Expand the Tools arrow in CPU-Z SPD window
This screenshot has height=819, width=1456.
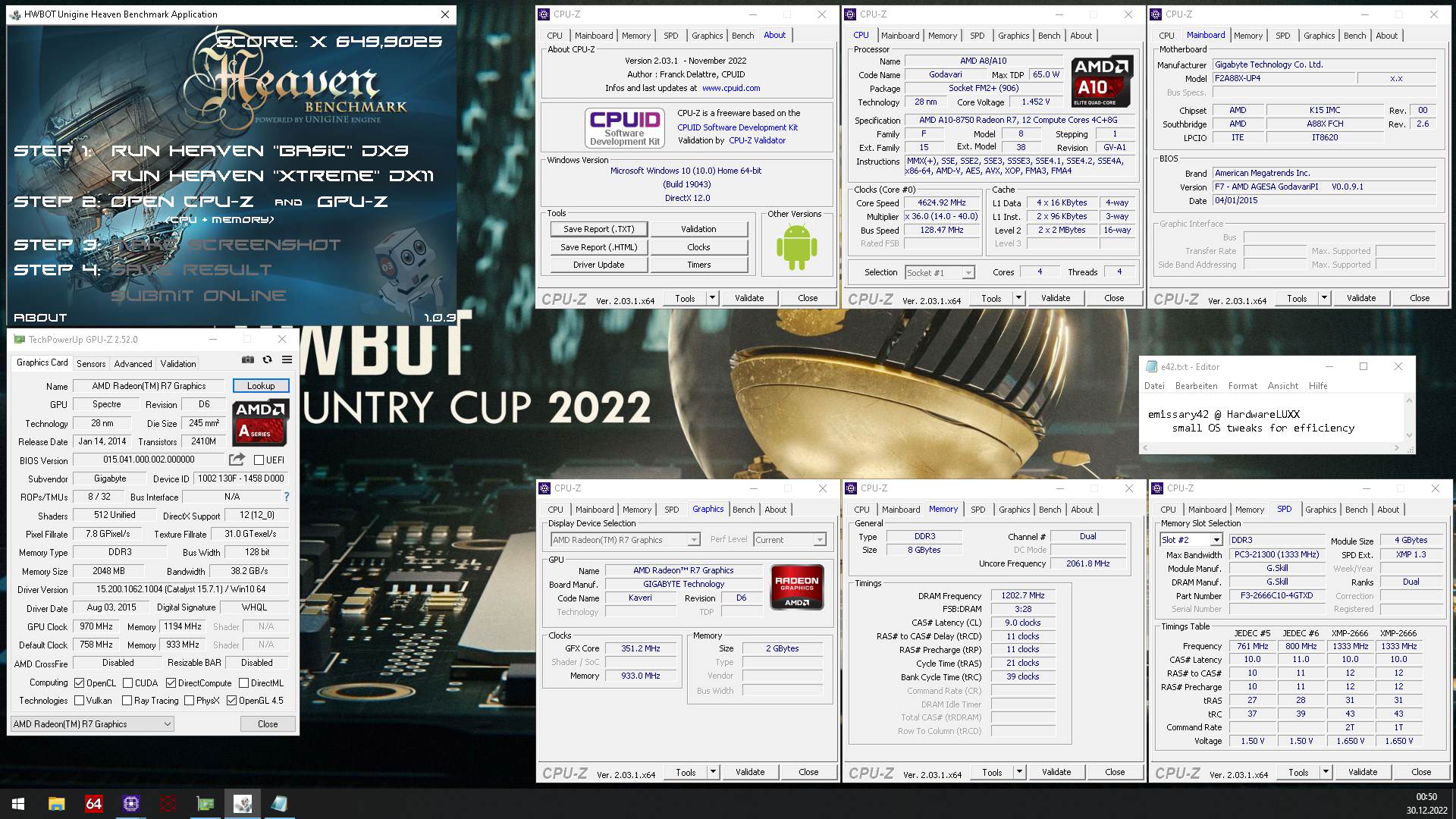coord(1326,772)
